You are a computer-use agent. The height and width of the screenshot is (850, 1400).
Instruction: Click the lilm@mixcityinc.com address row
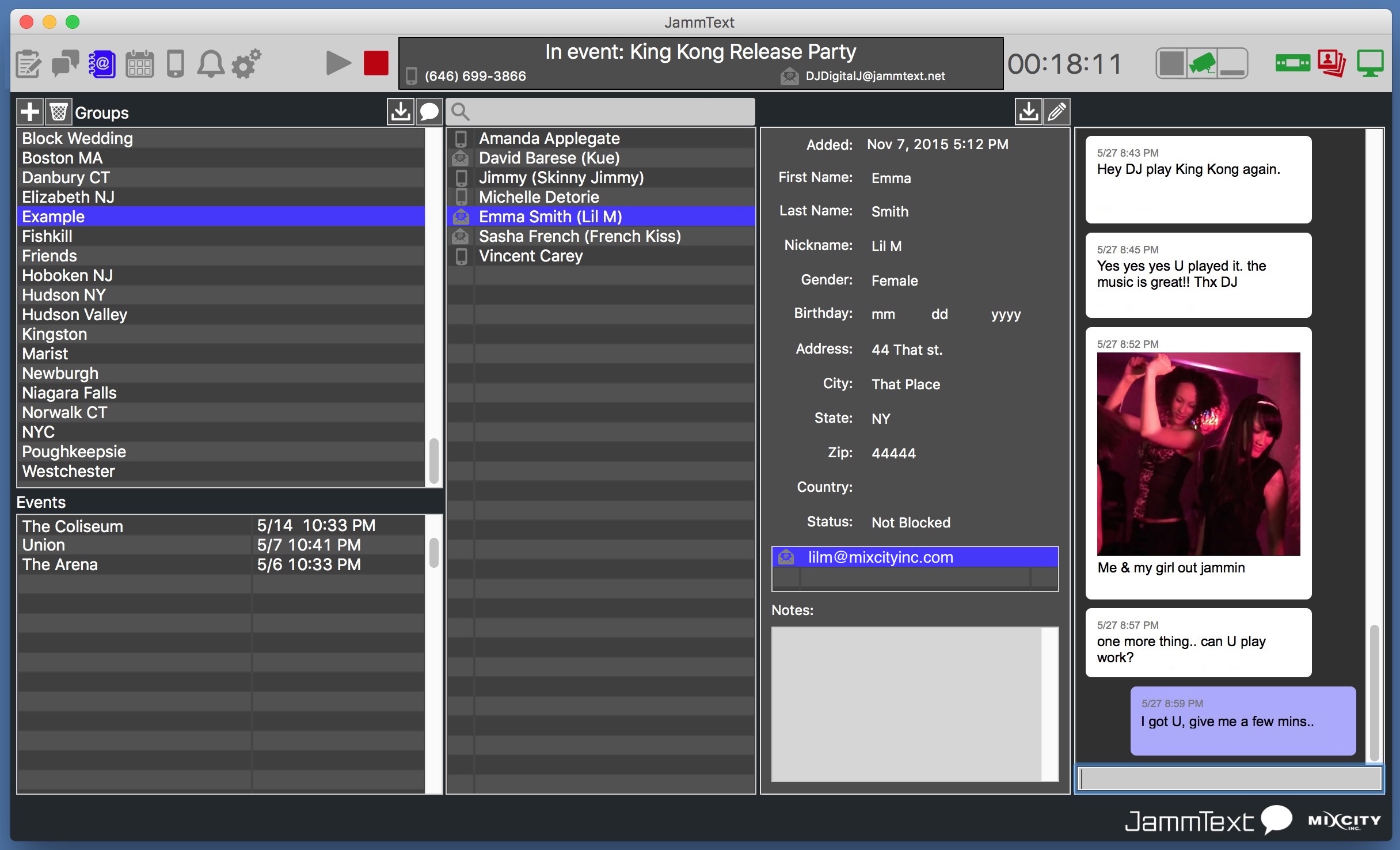point(915,557)
